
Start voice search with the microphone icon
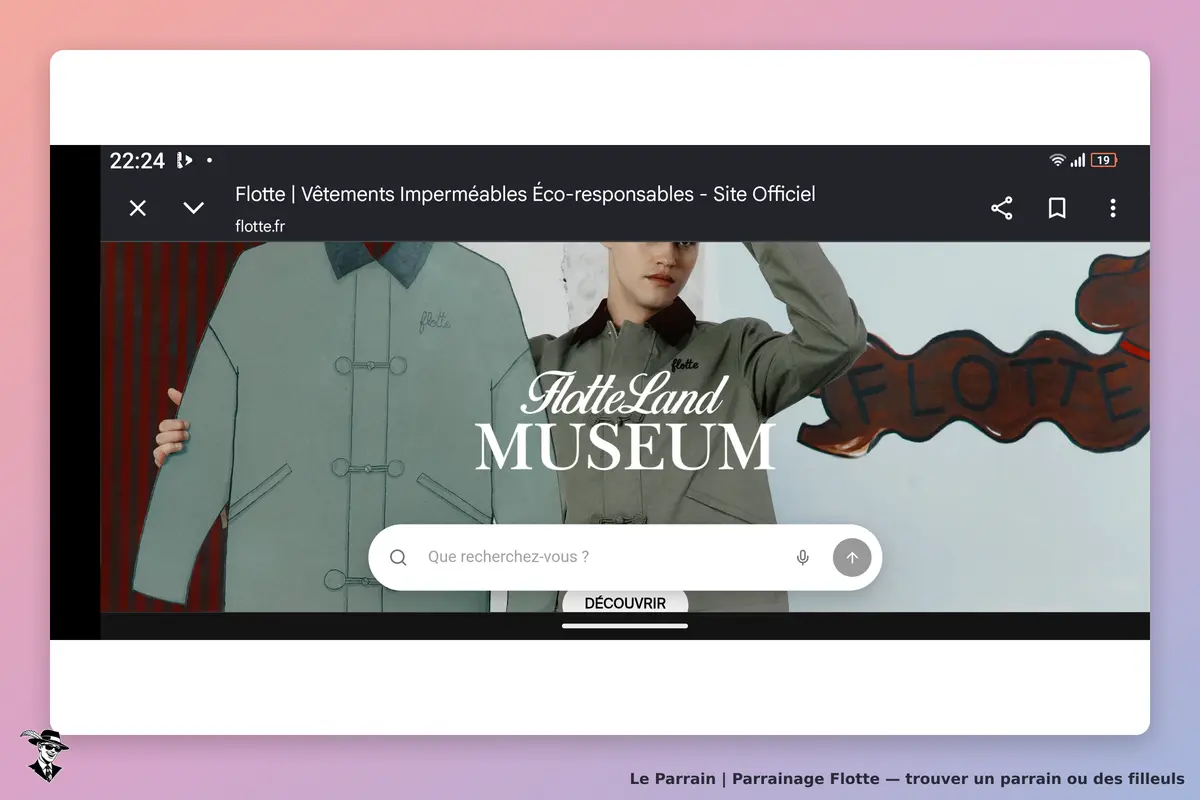coord(802,558)
